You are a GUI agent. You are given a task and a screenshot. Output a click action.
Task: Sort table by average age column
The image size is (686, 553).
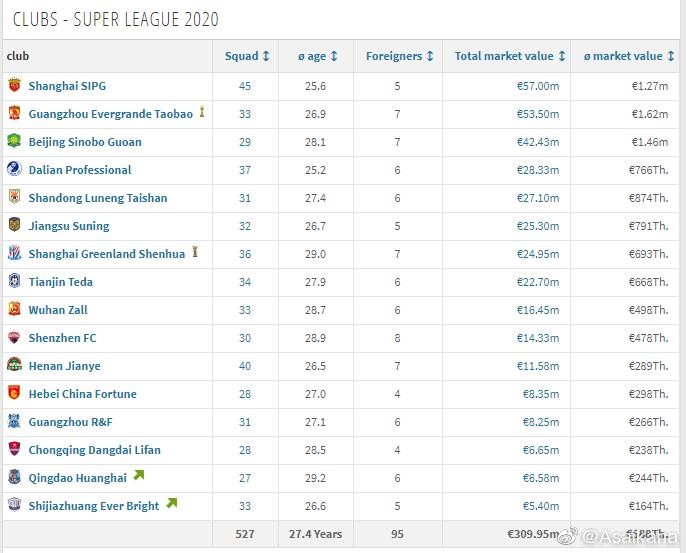click(x=317, y=57)
